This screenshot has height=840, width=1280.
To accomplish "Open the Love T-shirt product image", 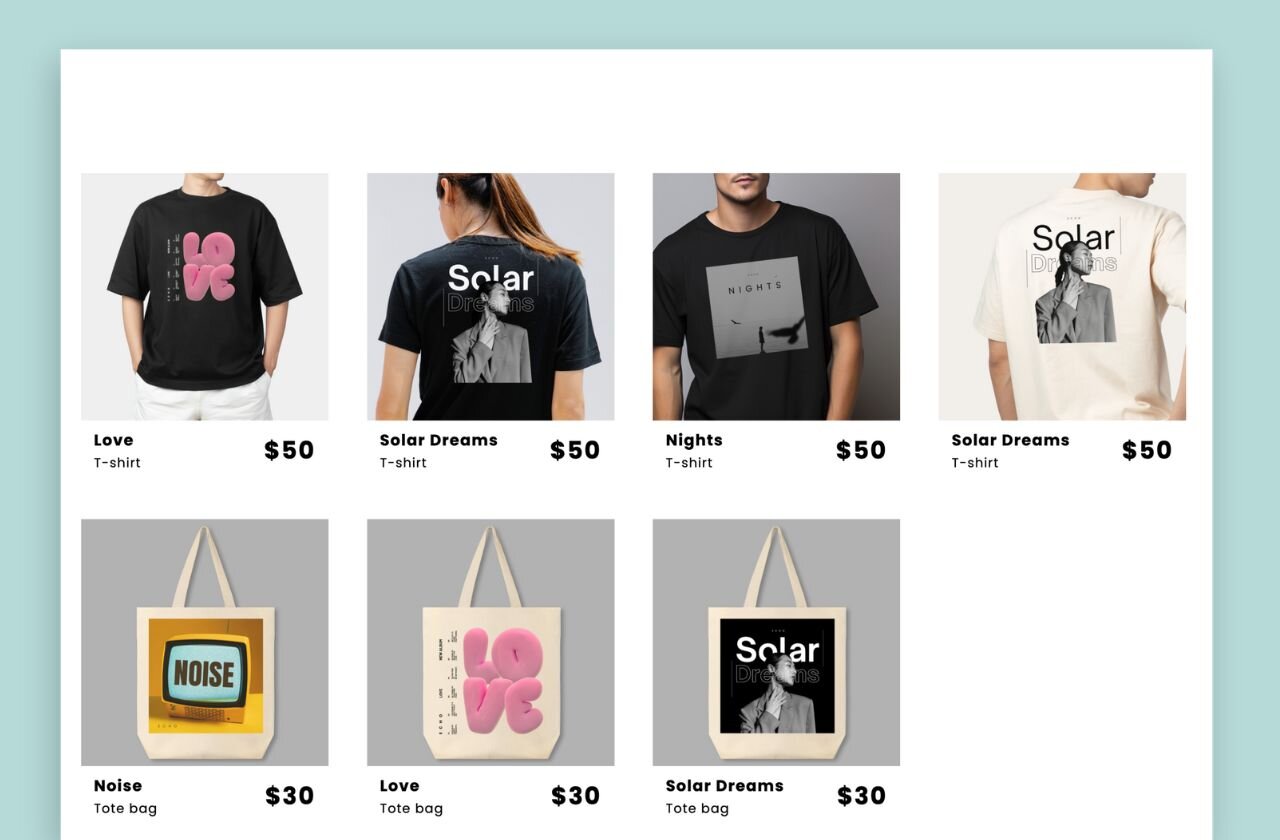I will pos(205,297).
